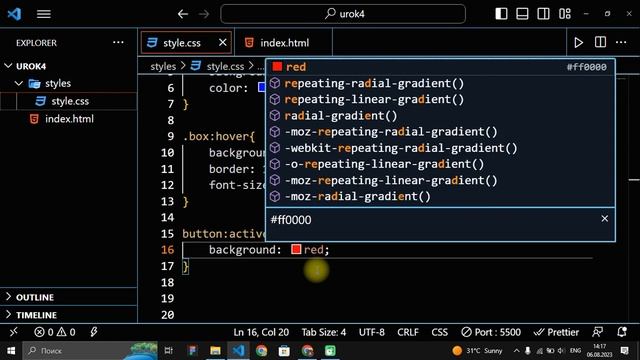The width and height of the screenshot is (640, 360).
Task: Go back with the left arrow
Action: 182,14
